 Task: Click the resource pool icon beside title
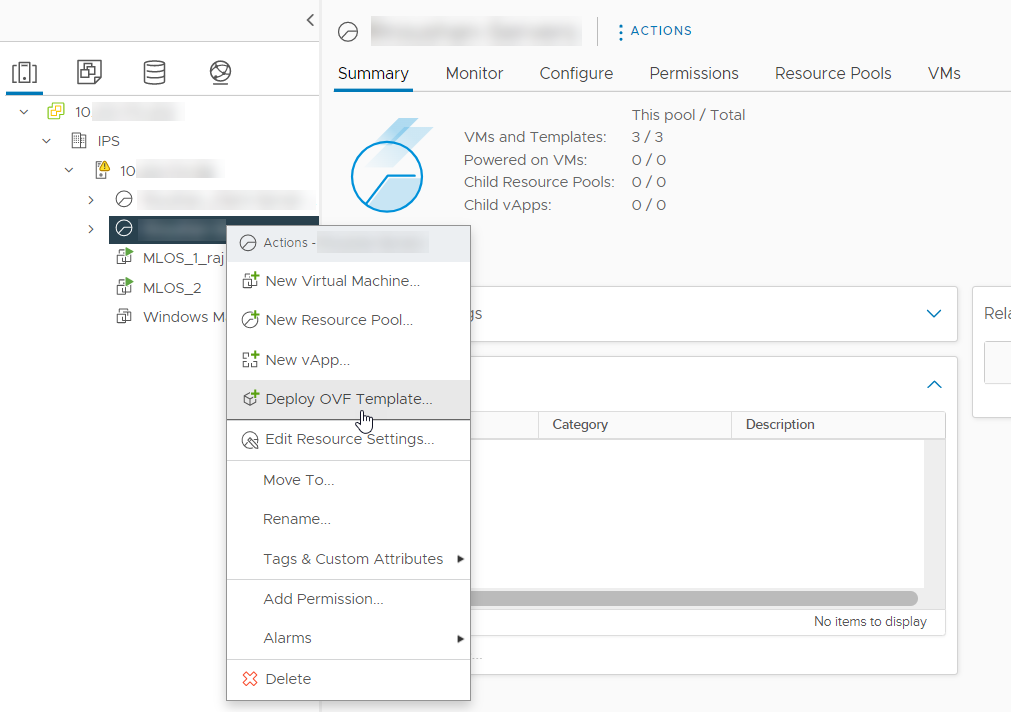[348, 32]
